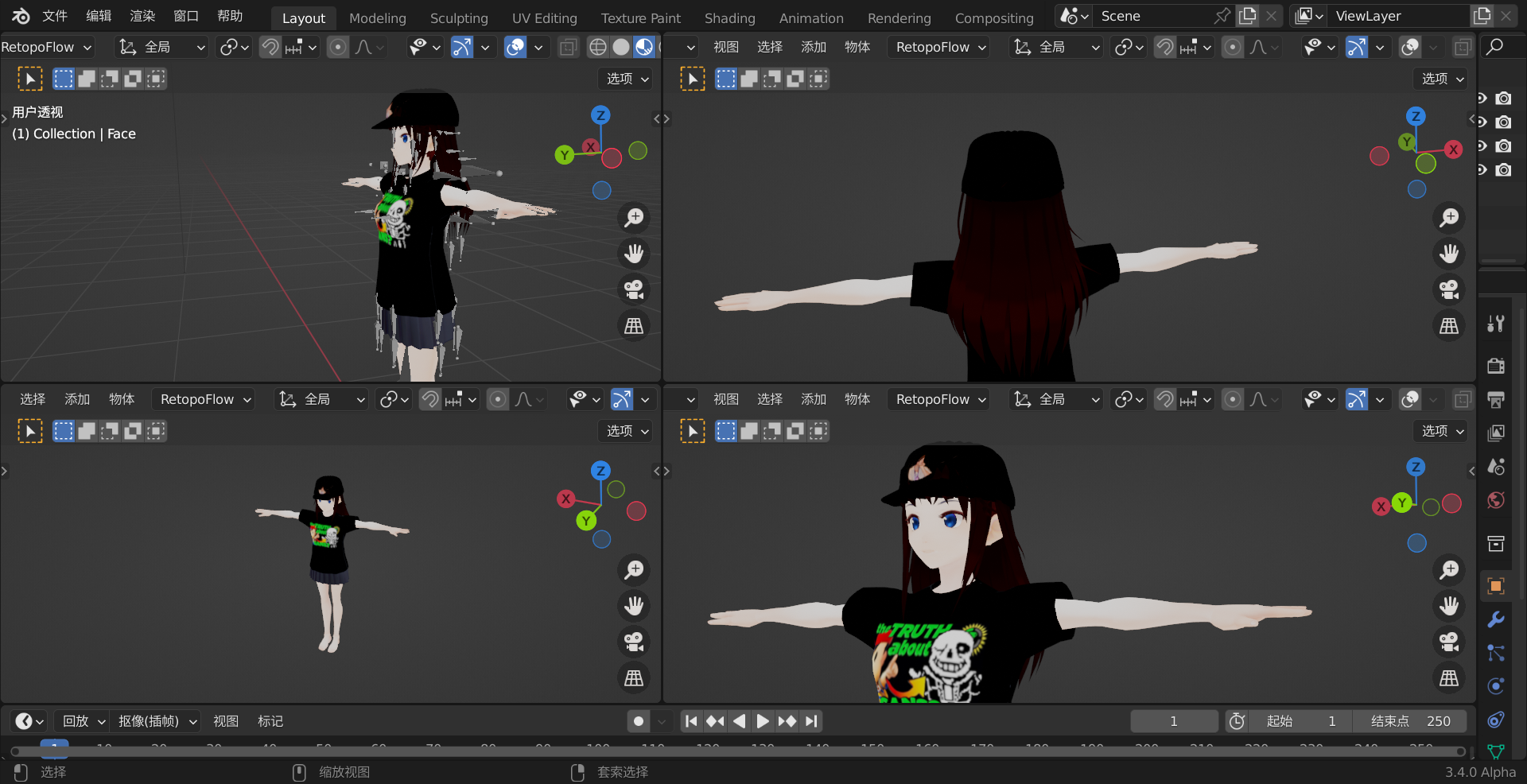This screenshot has height=784, width=1527.
Task: Click the zoom magnifier gizmo in top-left viewport
Action: 634,217
